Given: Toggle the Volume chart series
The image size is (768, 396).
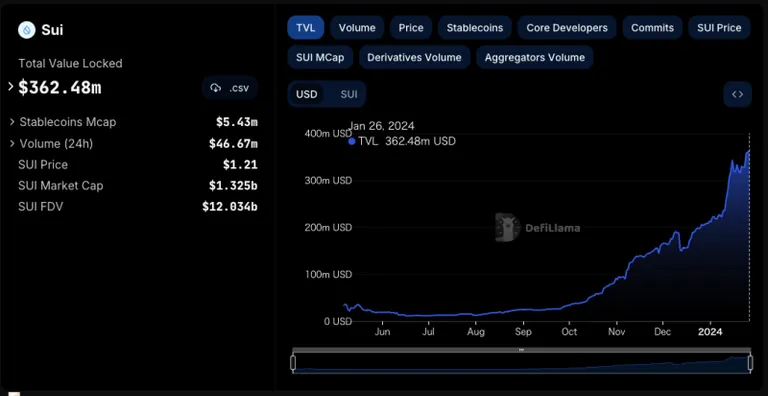Looking at the screenshot, I should coord(357,28).
